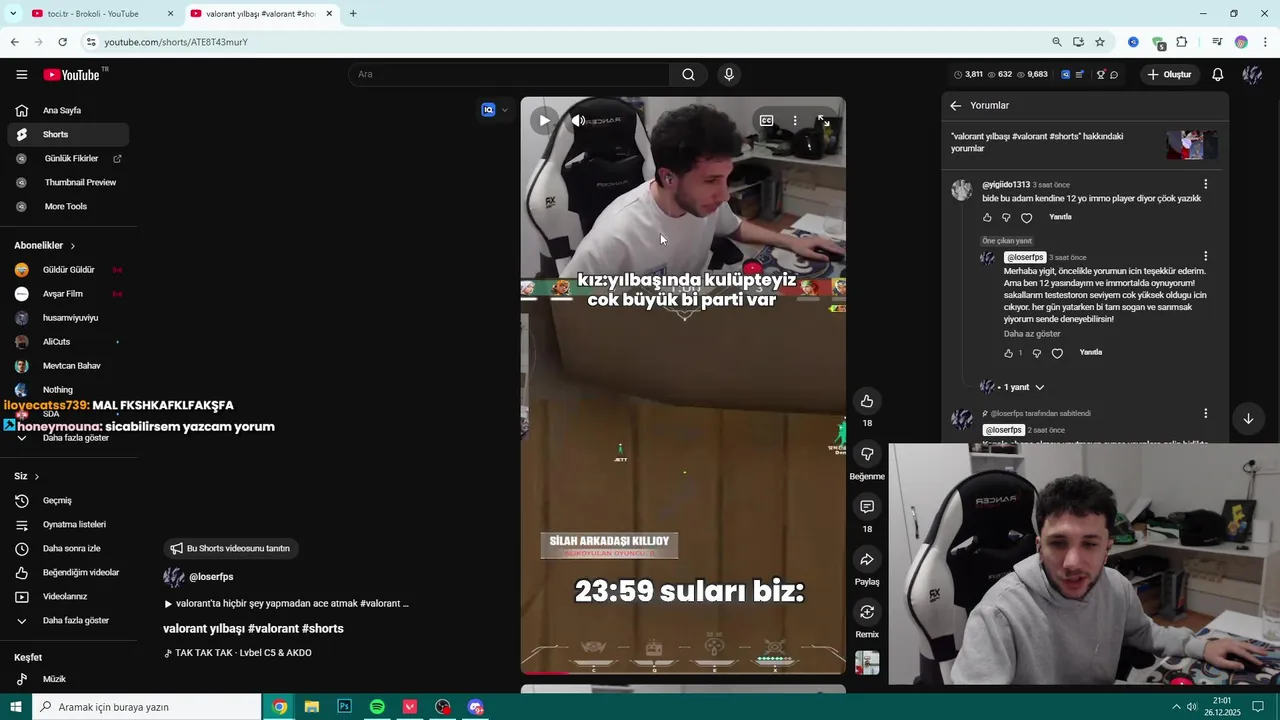Open Güldür Güldür subscription channel
1280x720 pixels.
68,269
